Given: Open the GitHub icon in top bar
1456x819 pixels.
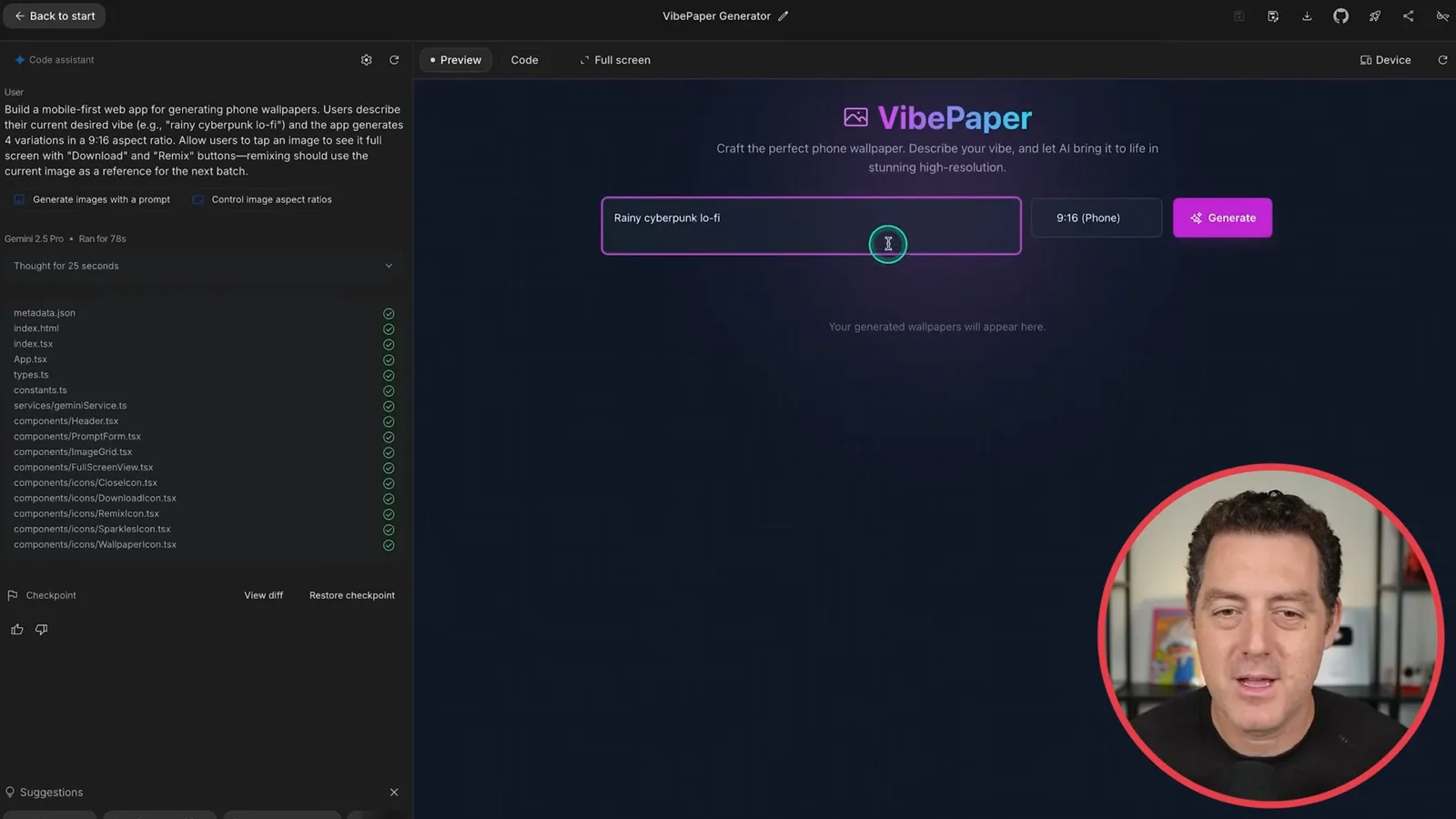Looking at the screenshot, I should (x=1340, y=15).
